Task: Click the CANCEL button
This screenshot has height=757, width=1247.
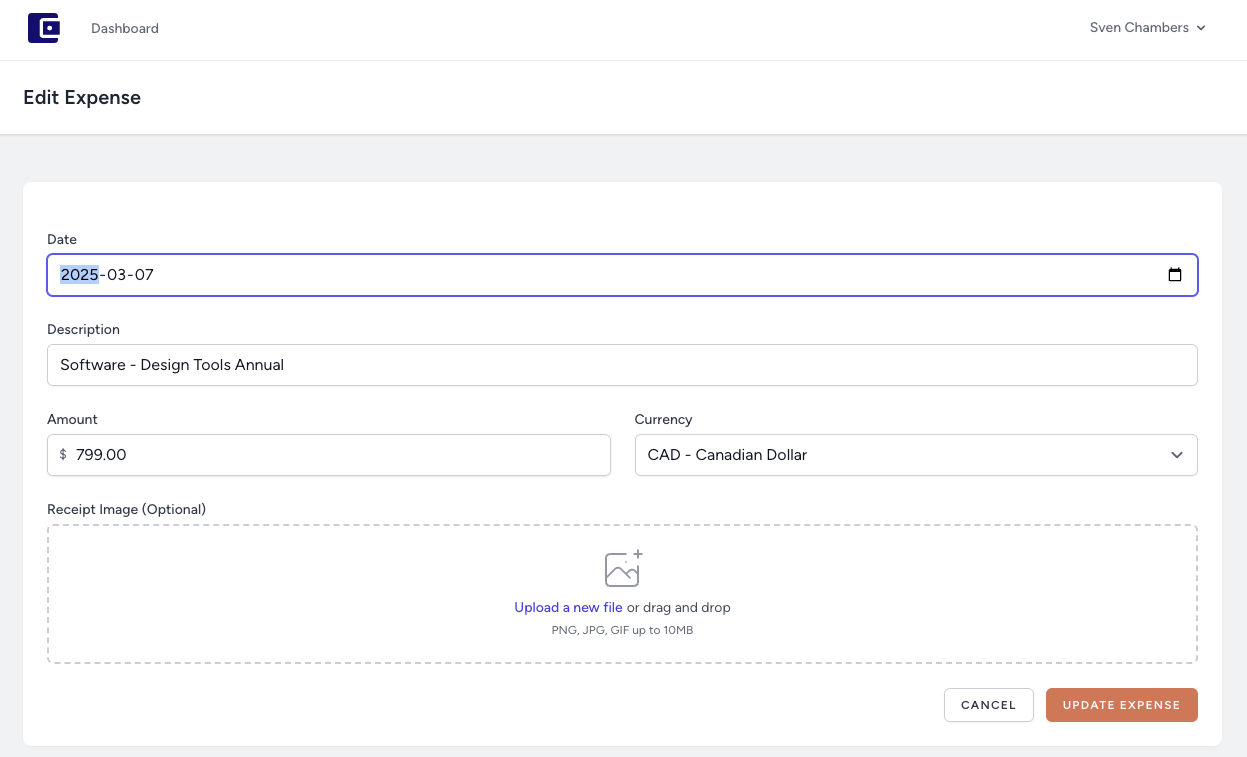Action: pyautogui.click(x=988, y=705)
